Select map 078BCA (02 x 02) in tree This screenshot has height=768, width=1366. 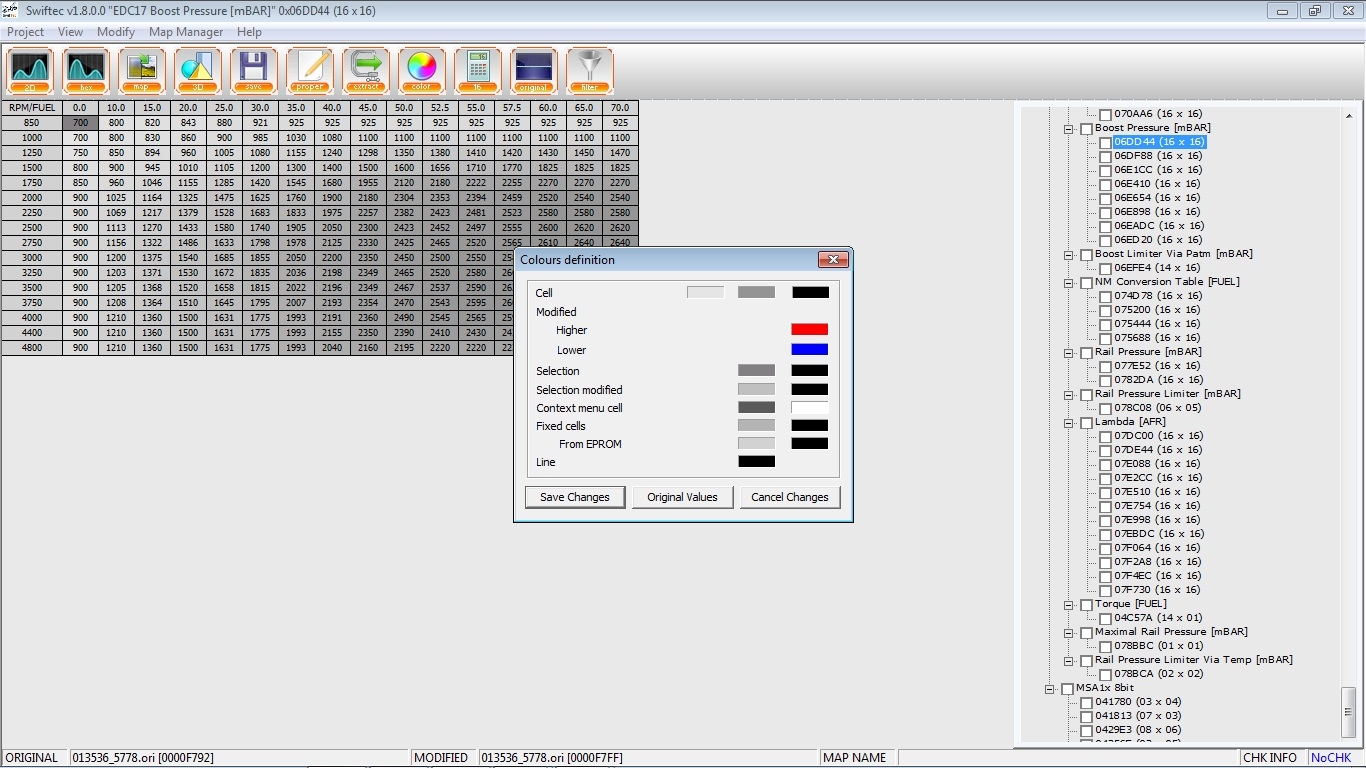click(x=1158, y=674)
